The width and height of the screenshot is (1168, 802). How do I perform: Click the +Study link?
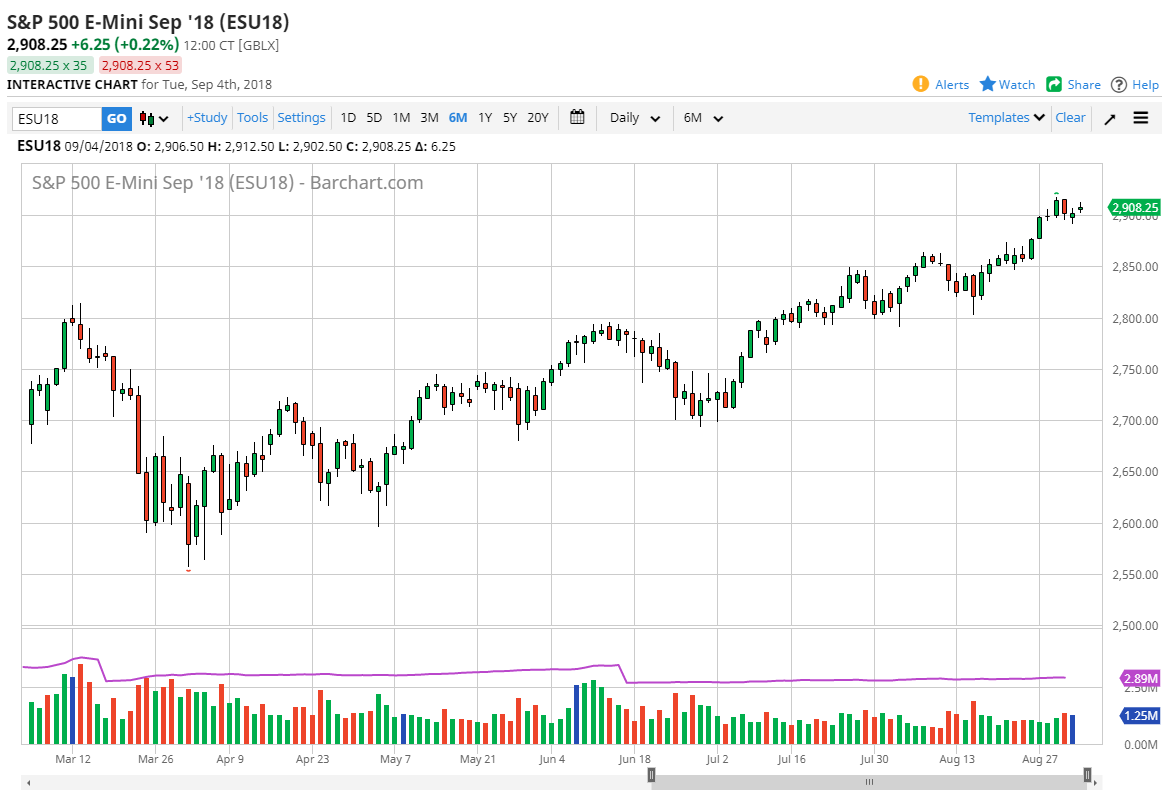coord(206,117)
